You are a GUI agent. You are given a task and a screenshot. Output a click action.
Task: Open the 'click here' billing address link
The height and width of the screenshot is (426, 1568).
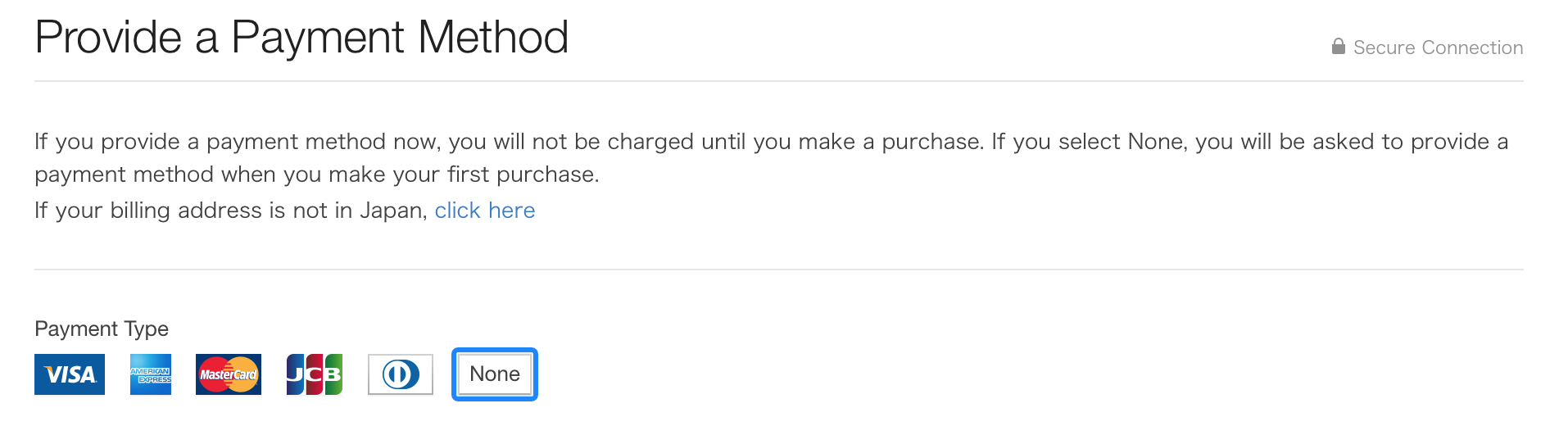(485, 211)
